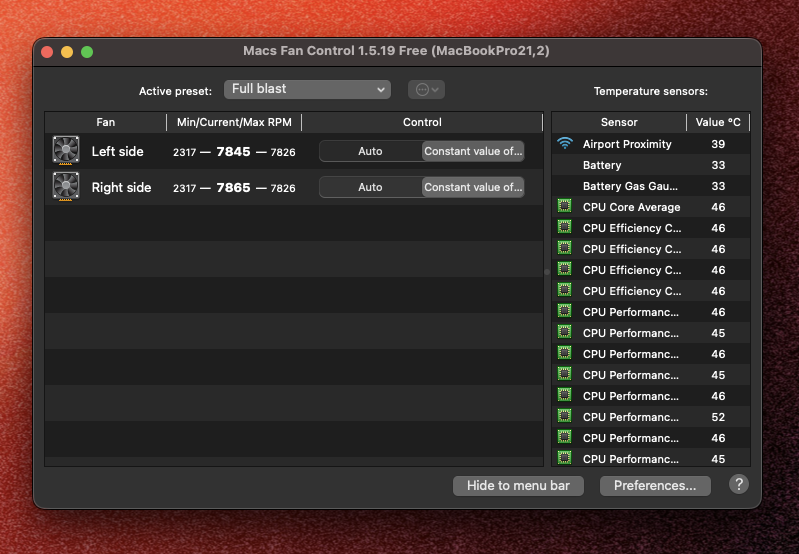Set Right side fan to Auto
Screen dimensions: 799x554
[370, 187]
